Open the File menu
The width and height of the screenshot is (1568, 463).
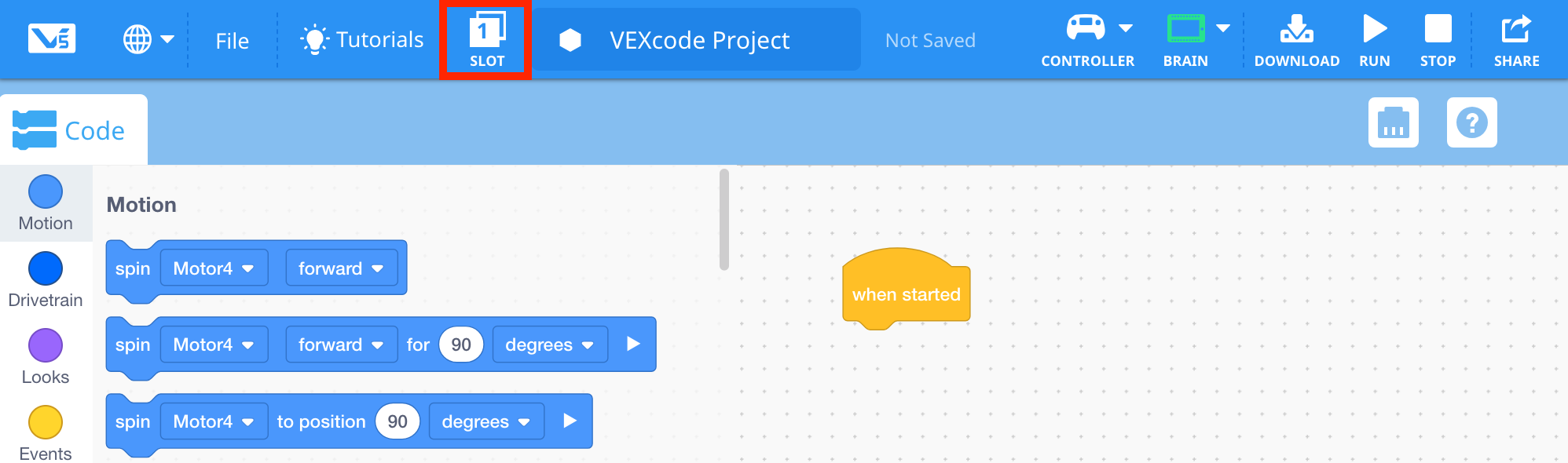pos(231,39)
